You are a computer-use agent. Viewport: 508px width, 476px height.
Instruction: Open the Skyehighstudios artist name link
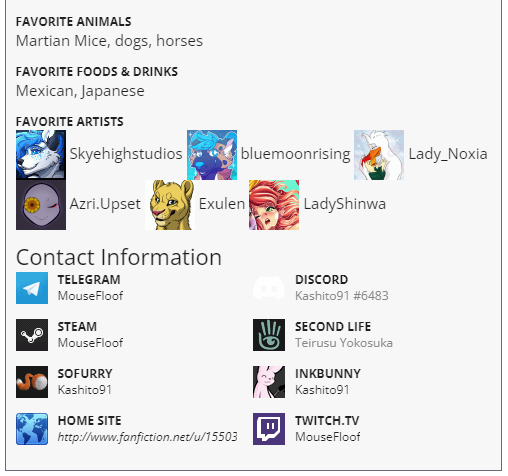(x=126, y=154)
